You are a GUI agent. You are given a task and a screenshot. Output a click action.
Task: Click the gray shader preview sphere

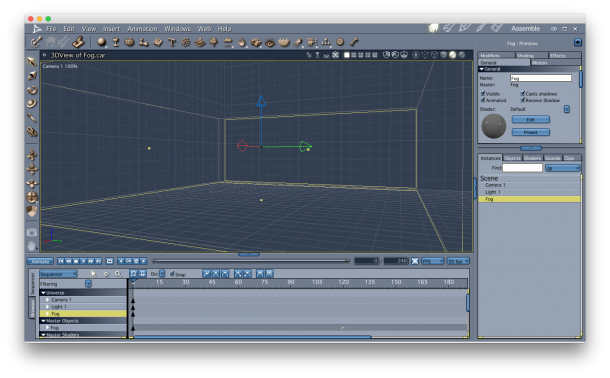point(494,126)
